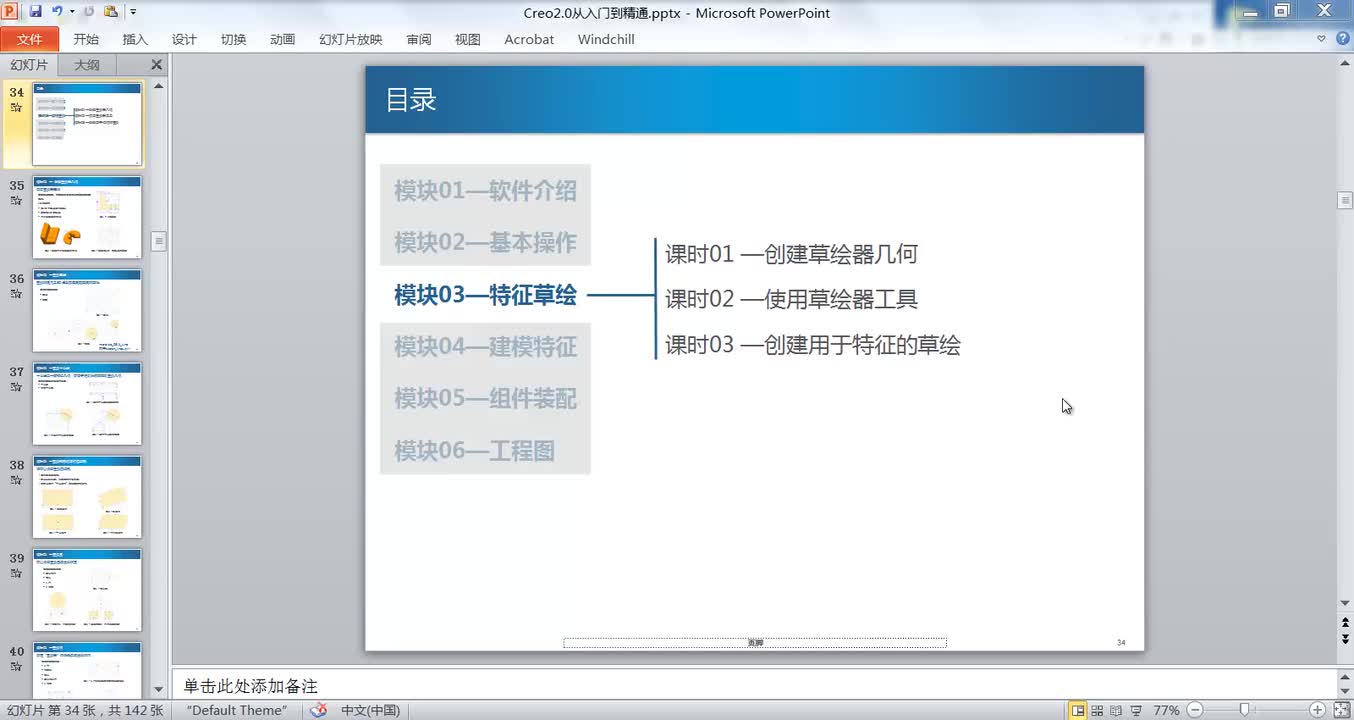Image resolution: width=1354 pixels, height=720 pixels.
Task: Click 模块06—工程图 on the slide
Action: coord(474,451)
